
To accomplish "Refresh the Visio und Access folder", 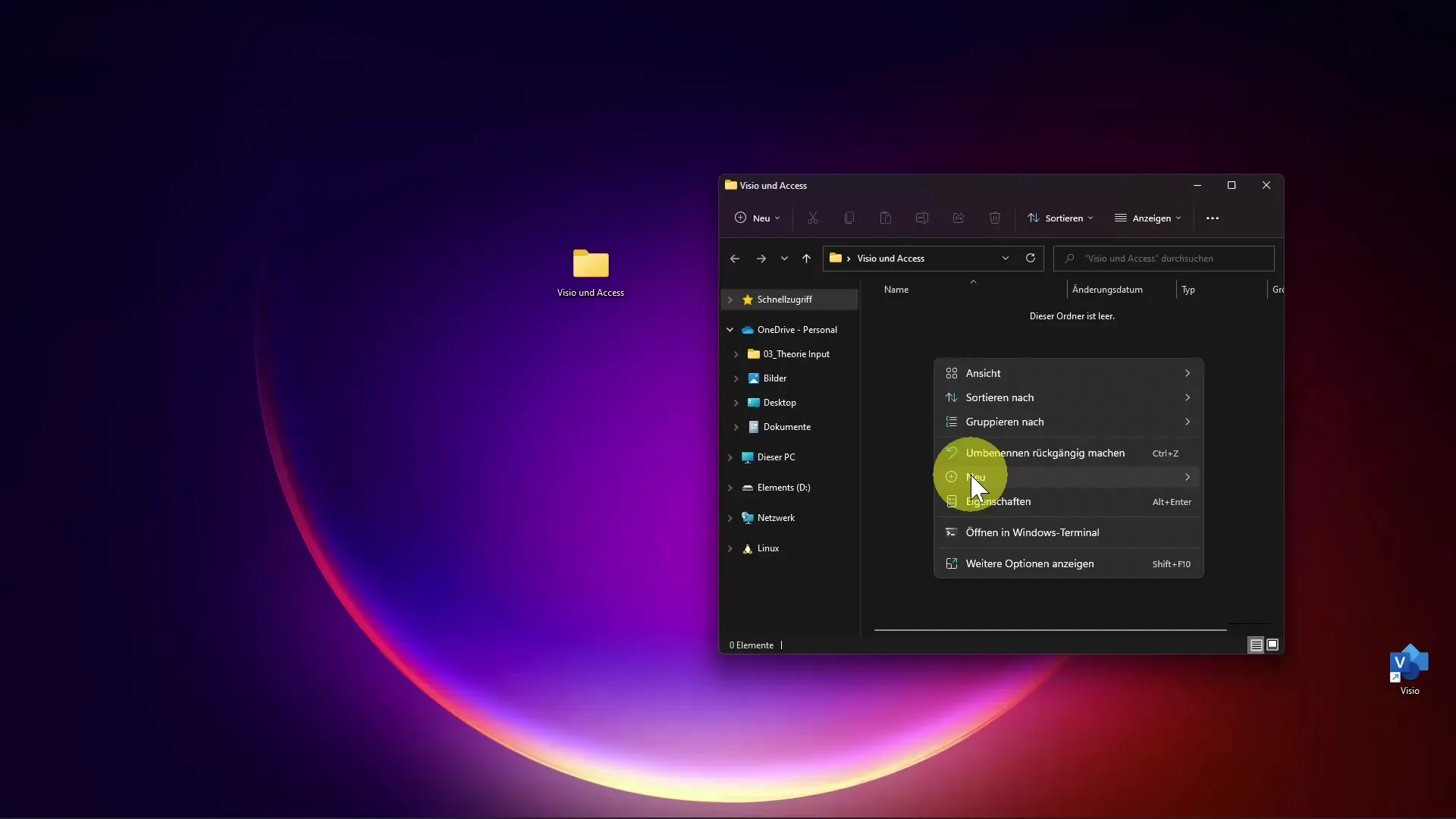I will (1030, 258).
